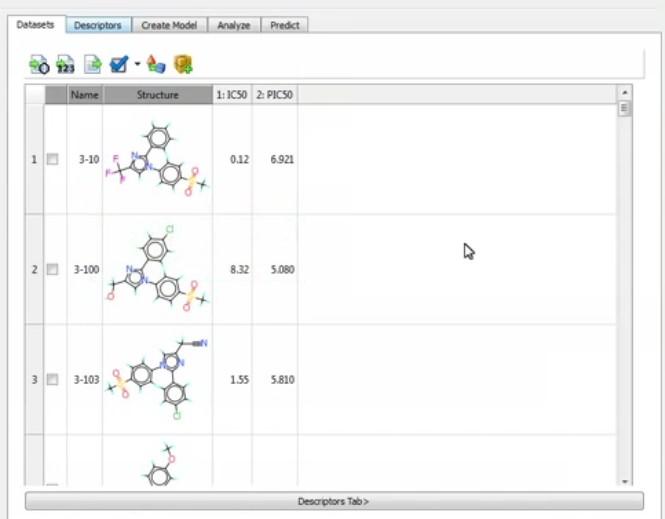The height and width of the screenshot is (519, 665).
Task: Open the Create Model tab
Action: (x=169, y=25)
